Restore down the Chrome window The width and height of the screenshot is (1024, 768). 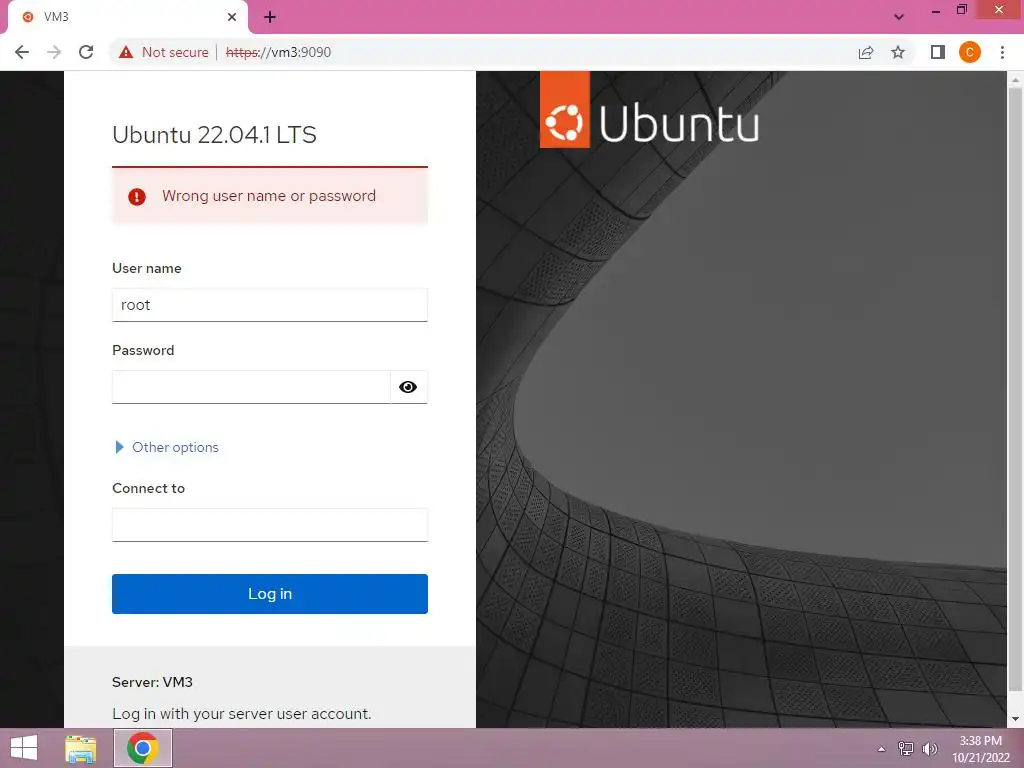point(962,10)
